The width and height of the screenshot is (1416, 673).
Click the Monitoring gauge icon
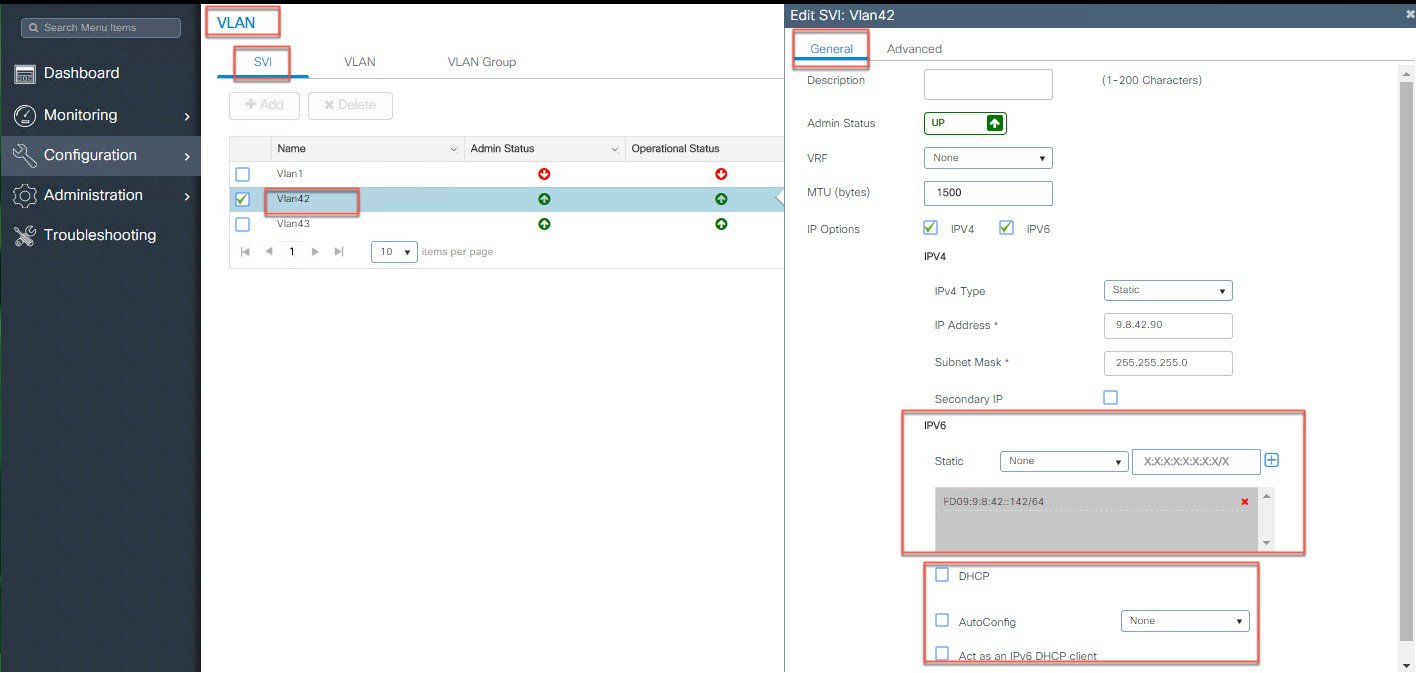point(25,116)
